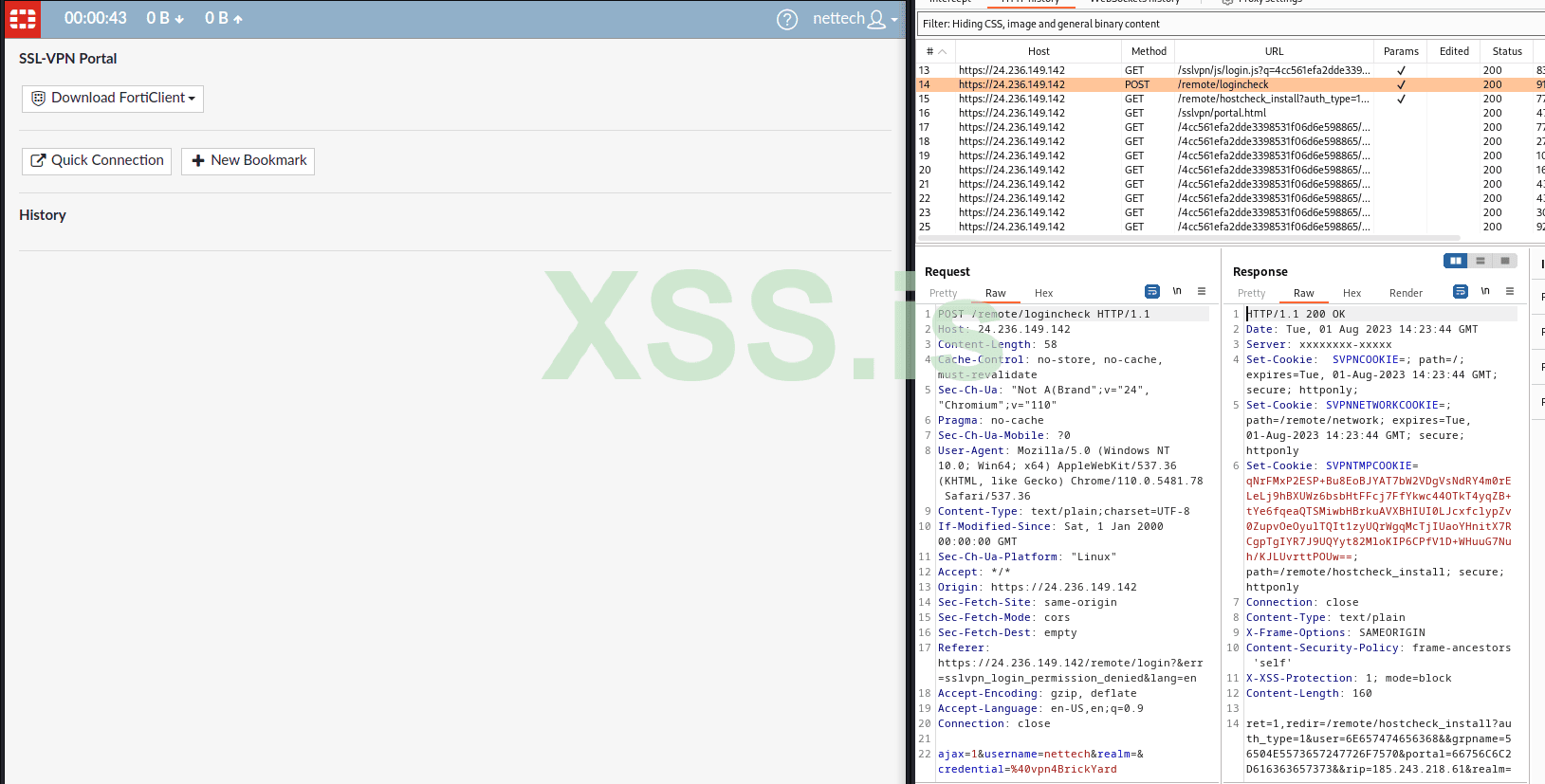Select history row number 20

(x=1231, y=170)
